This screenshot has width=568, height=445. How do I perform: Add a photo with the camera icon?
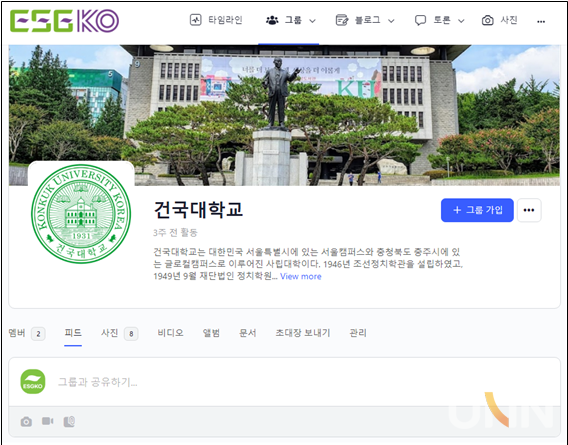(26, 421)
